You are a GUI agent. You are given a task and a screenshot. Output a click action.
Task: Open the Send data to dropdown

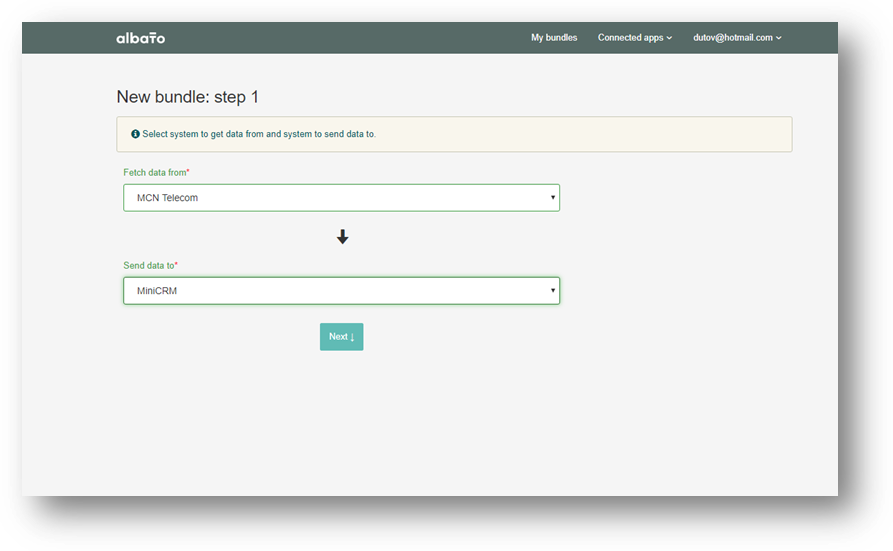[342, 291]
